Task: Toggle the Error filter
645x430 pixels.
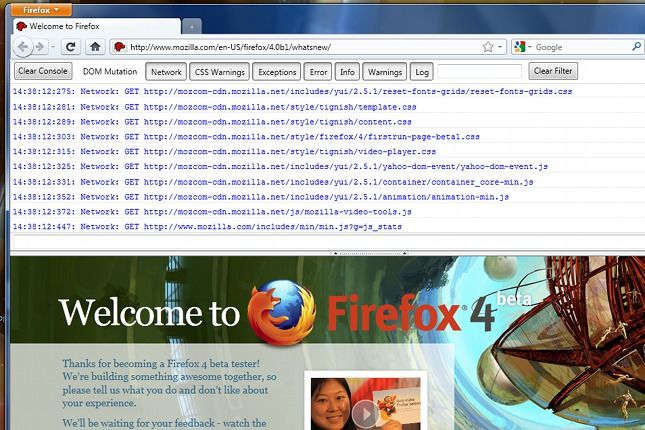Action: pos(318,72)
